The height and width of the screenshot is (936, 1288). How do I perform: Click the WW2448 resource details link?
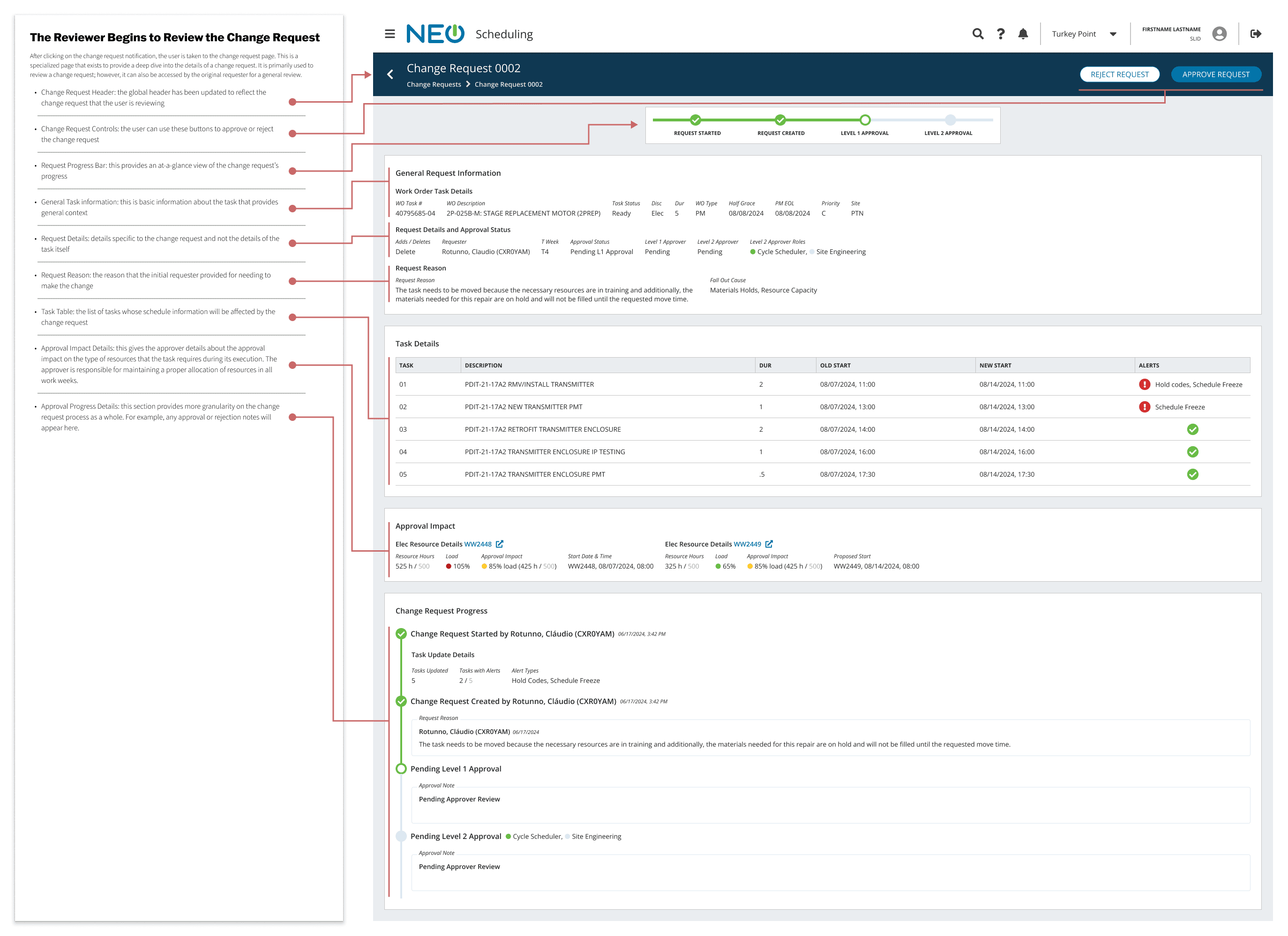click(x=478, y=544)
